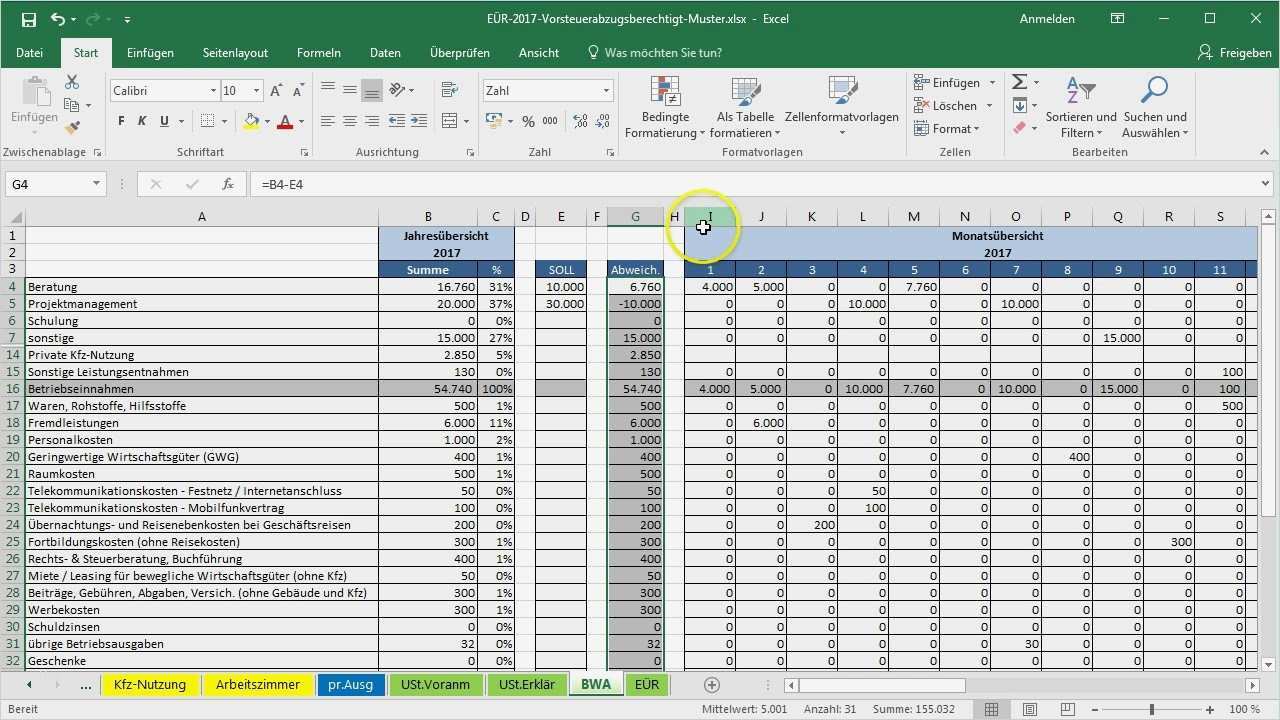Toggle bold with the F button

pyautogui.click(x=120, y=122)
